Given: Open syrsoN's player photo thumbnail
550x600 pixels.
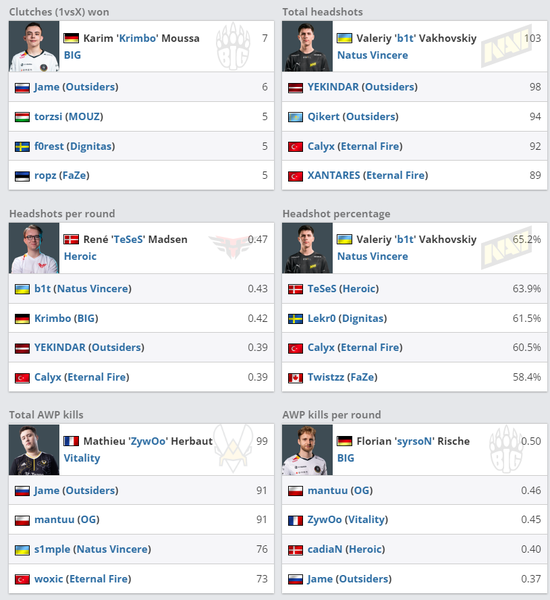Looking at the screenshot, I should tap(307, 450).
